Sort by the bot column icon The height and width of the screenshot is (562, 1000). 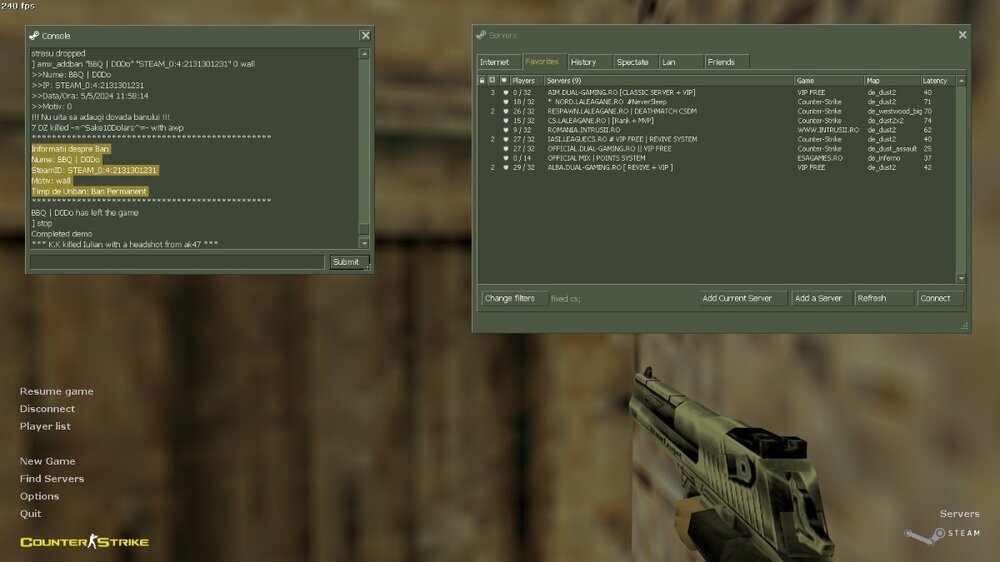pos(492,80)
